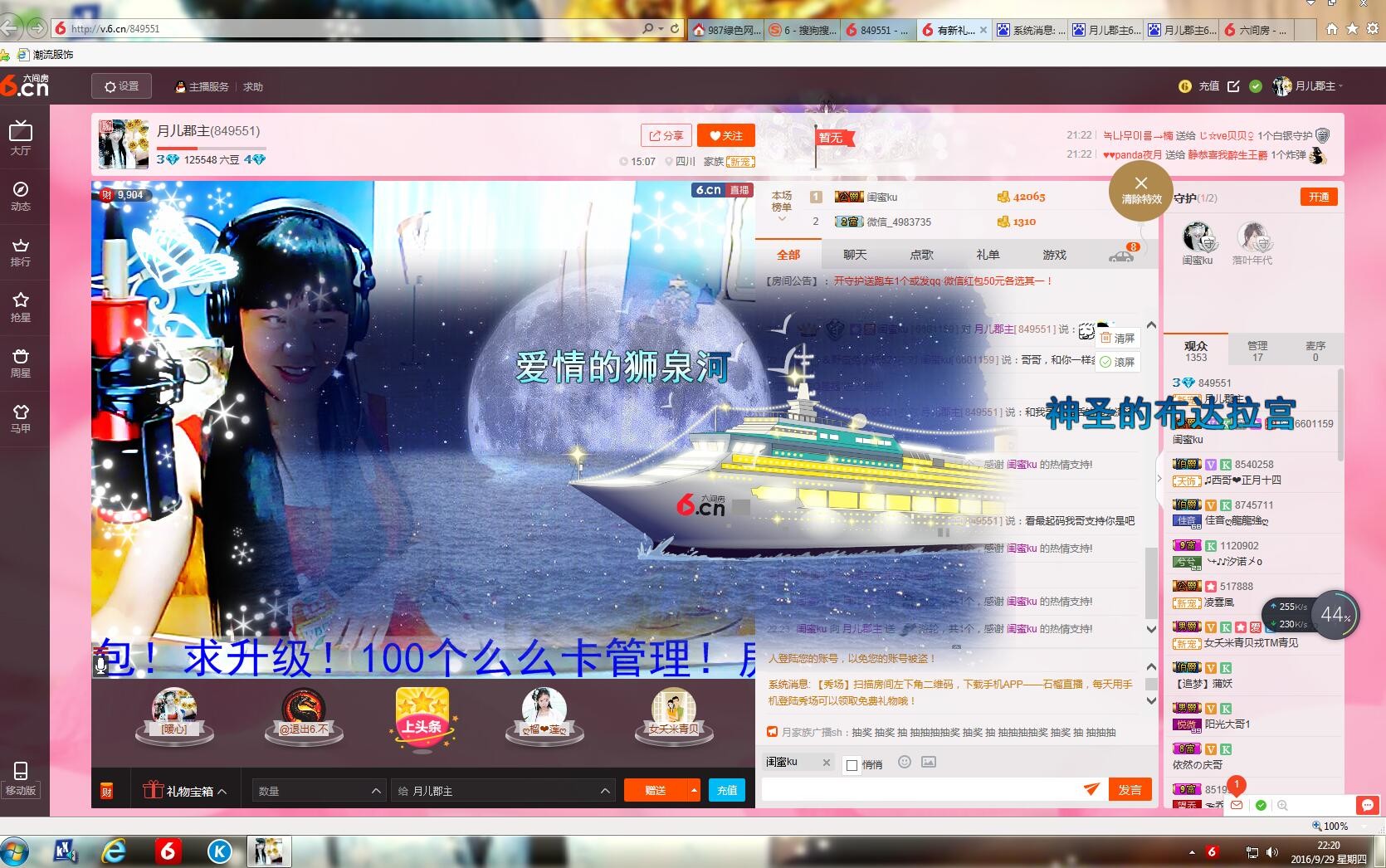Click the magnifier search icon at bottom right
1386x868 pixels.
[x=1282, y=805]
